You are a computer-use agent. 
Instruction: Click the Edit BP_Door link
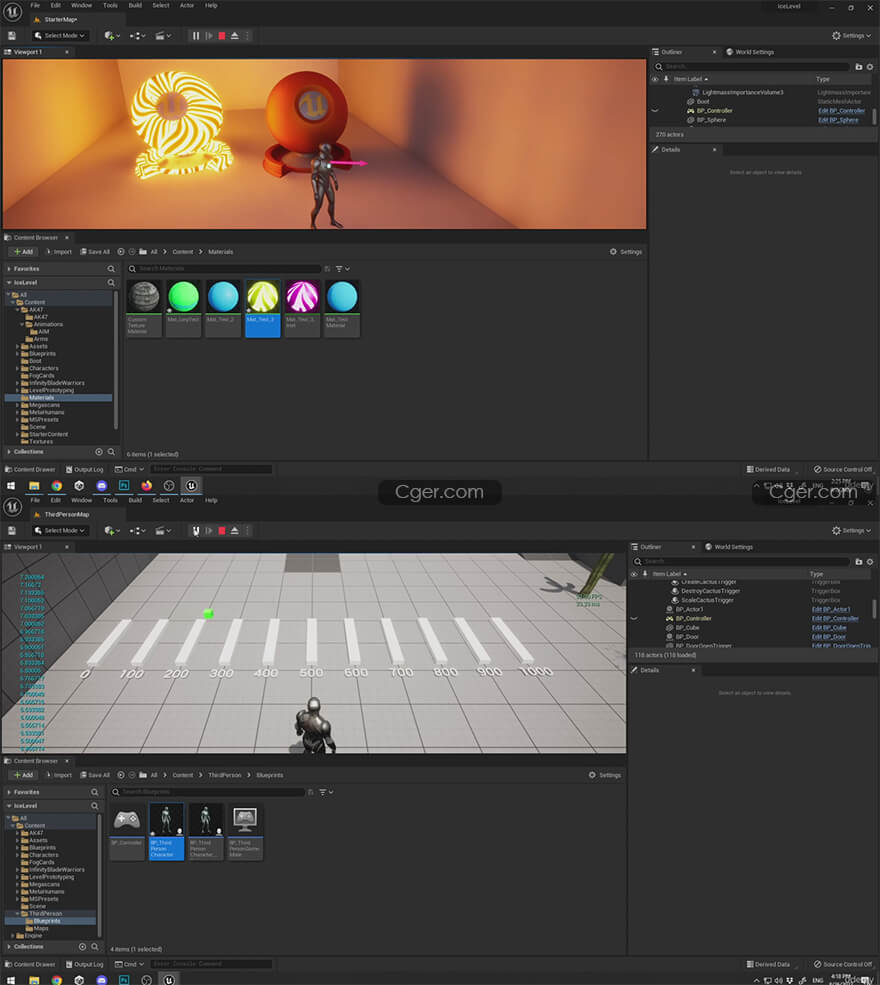click(829, 637)
